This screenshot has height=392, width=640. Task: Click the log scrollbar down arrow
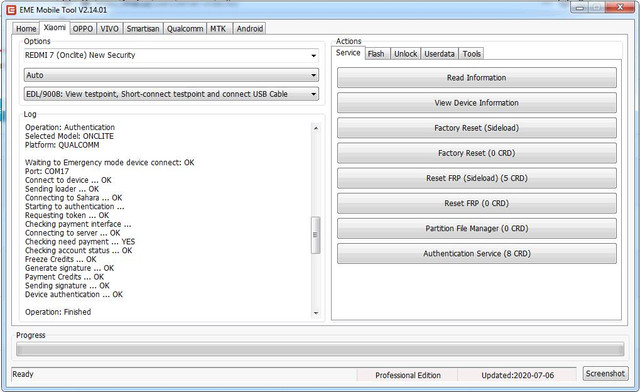coord(316,313)
